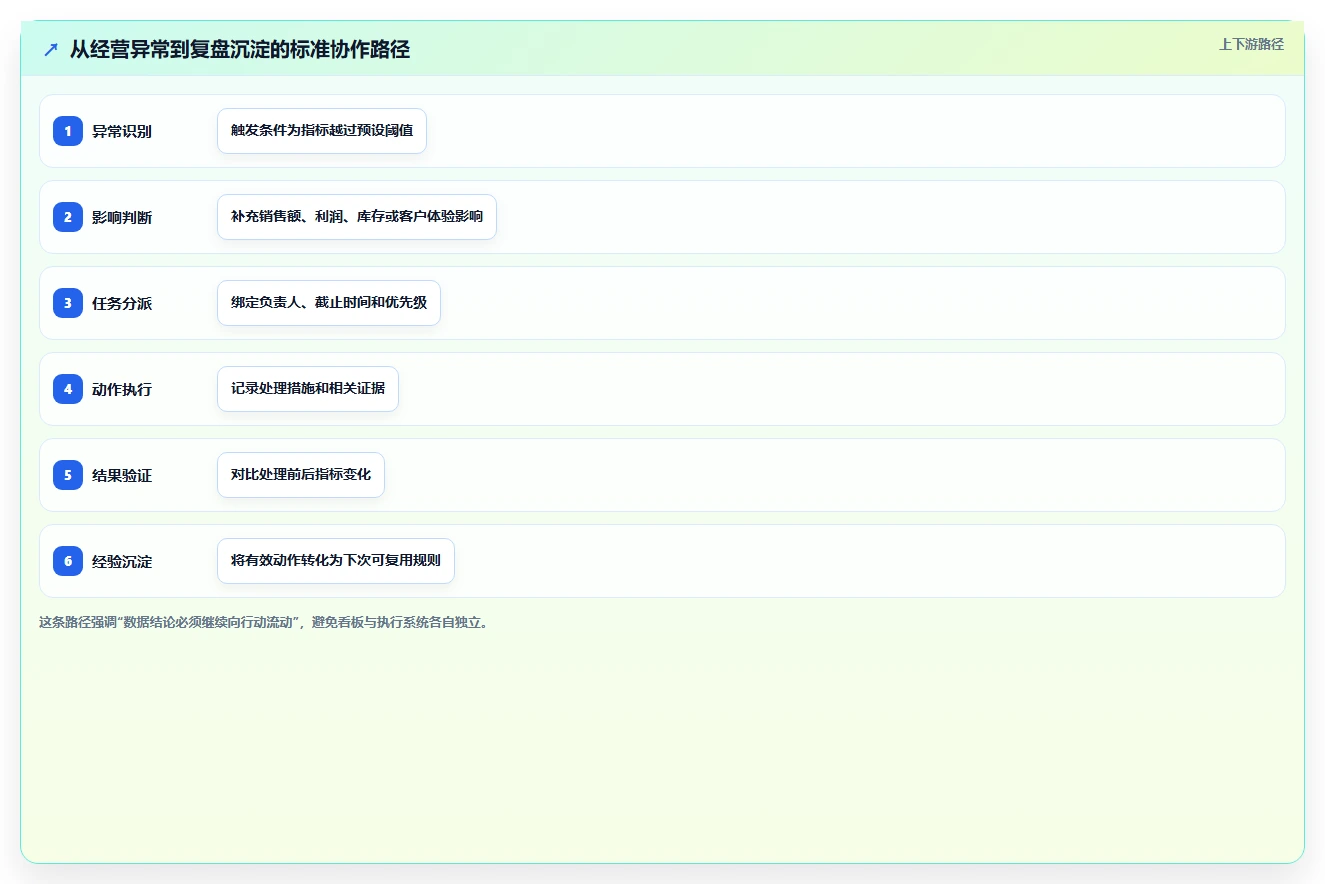Click the arrow icon beside the header title

coord(51,50)
